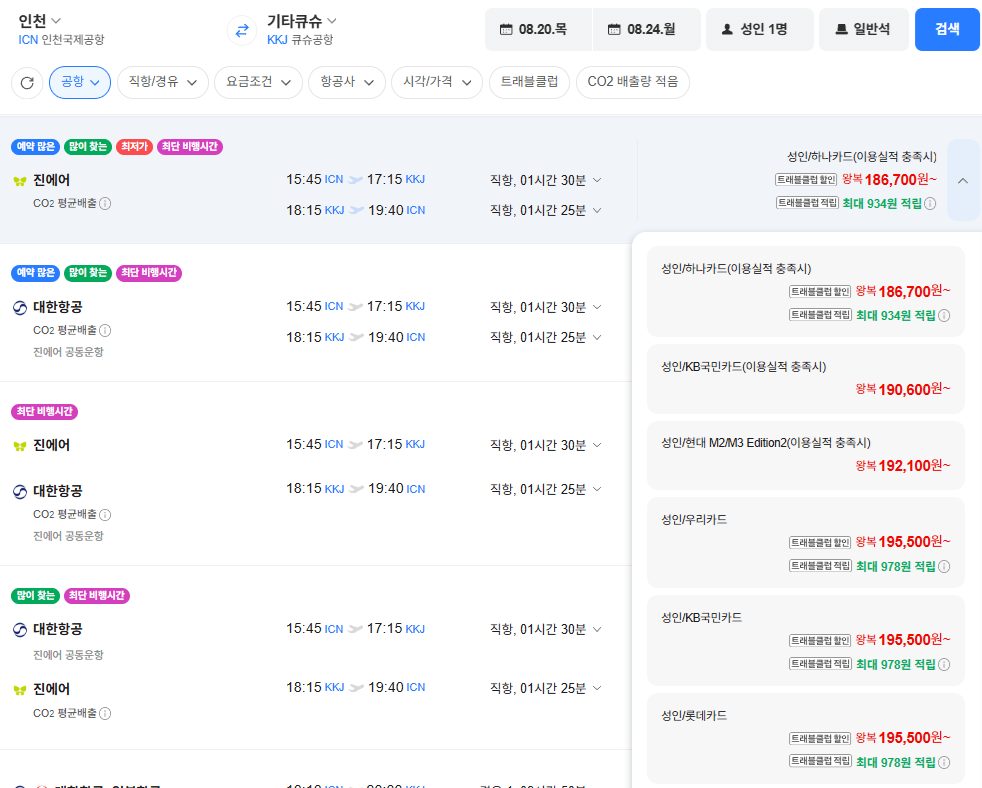Click 18:15 KKJ return time in second listing

(315, 338)
